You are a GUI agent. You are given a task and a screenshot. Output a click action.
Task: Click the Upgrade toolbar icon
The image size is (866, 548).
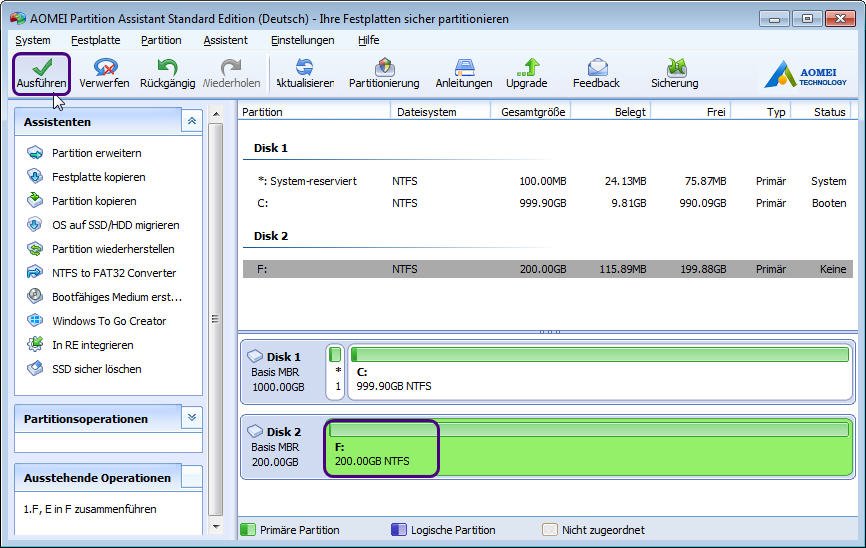(529, 67)
